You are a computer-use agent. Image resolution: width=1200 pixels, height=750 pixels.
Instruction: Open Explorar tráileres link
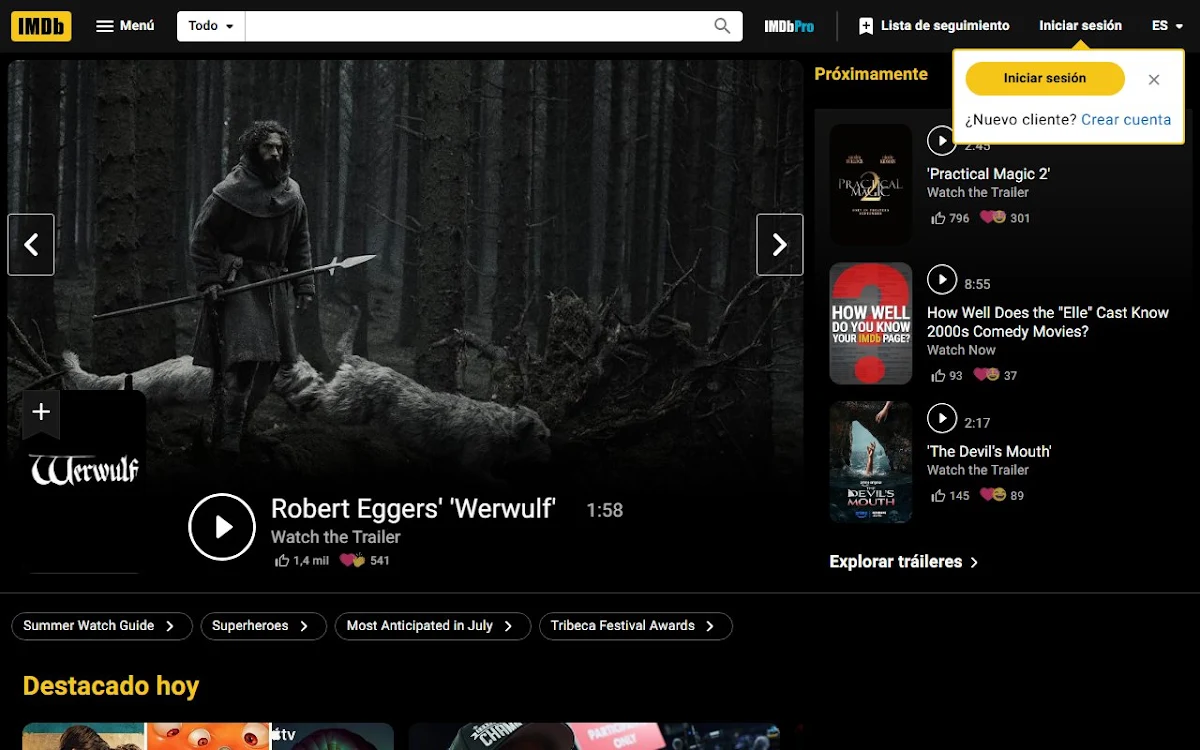904,562
